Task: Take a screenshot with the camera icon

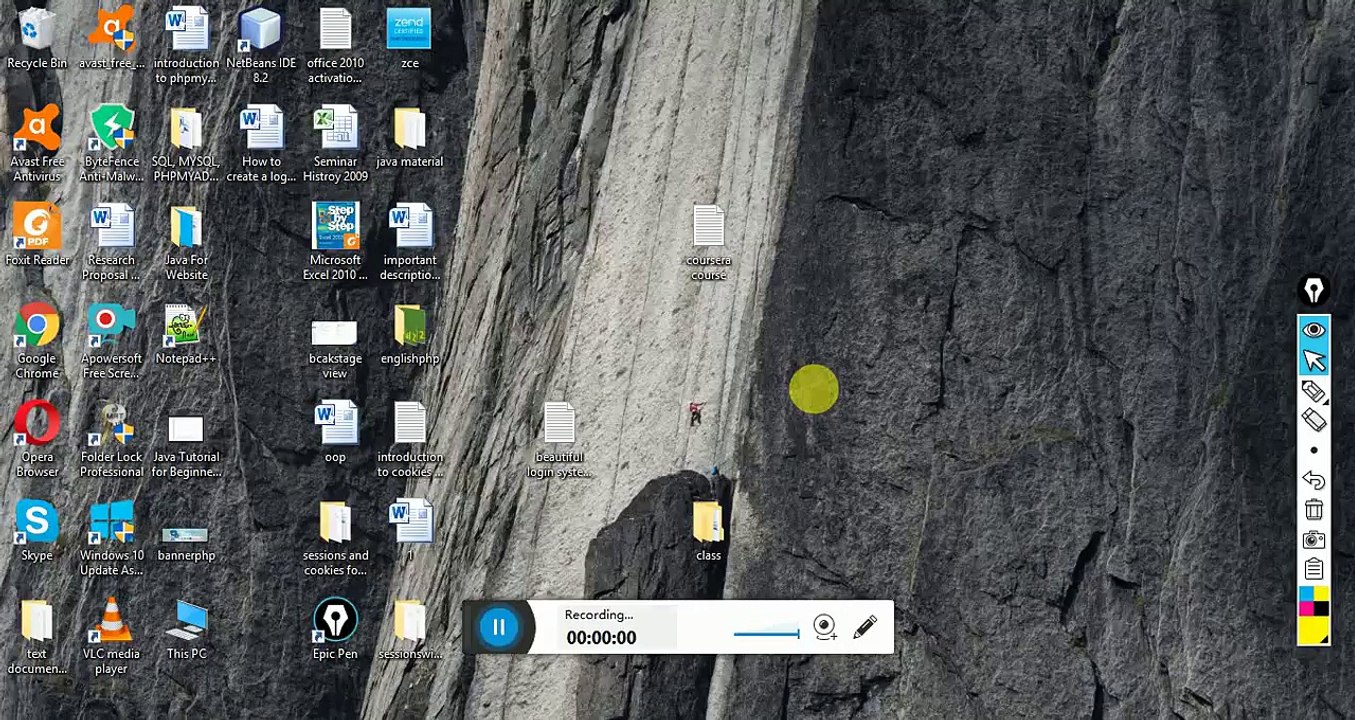Action: tap(1314, 540)
